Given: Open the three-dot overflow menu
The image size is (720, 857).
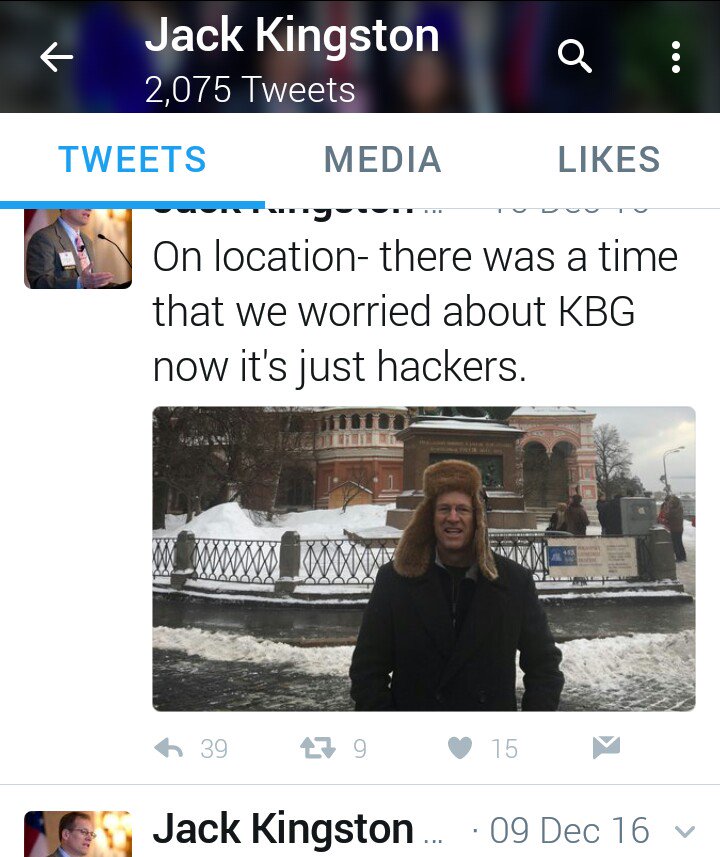Looking at the screenshot, I should tap(676, 57).
